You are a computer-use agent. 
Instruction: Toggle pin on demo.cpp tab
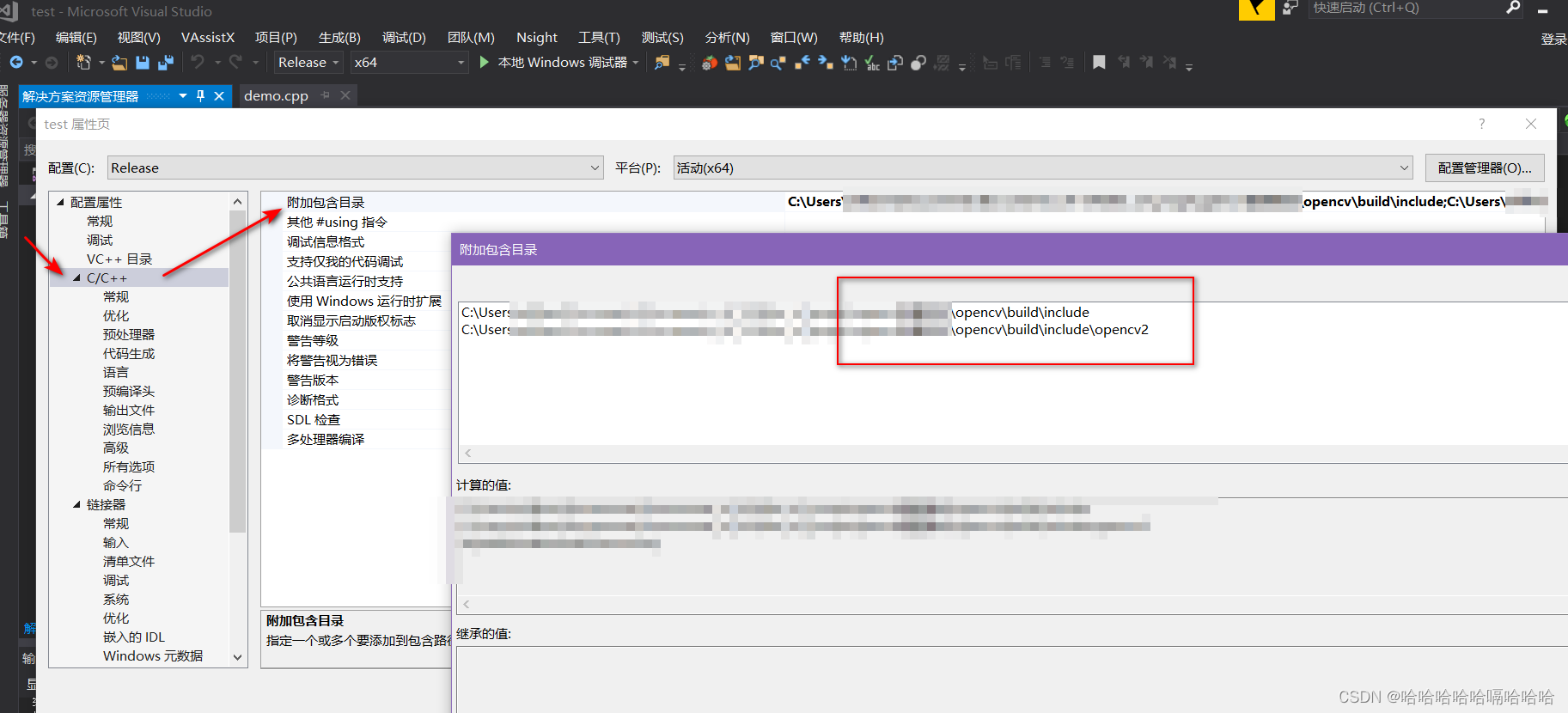[325, 95]
